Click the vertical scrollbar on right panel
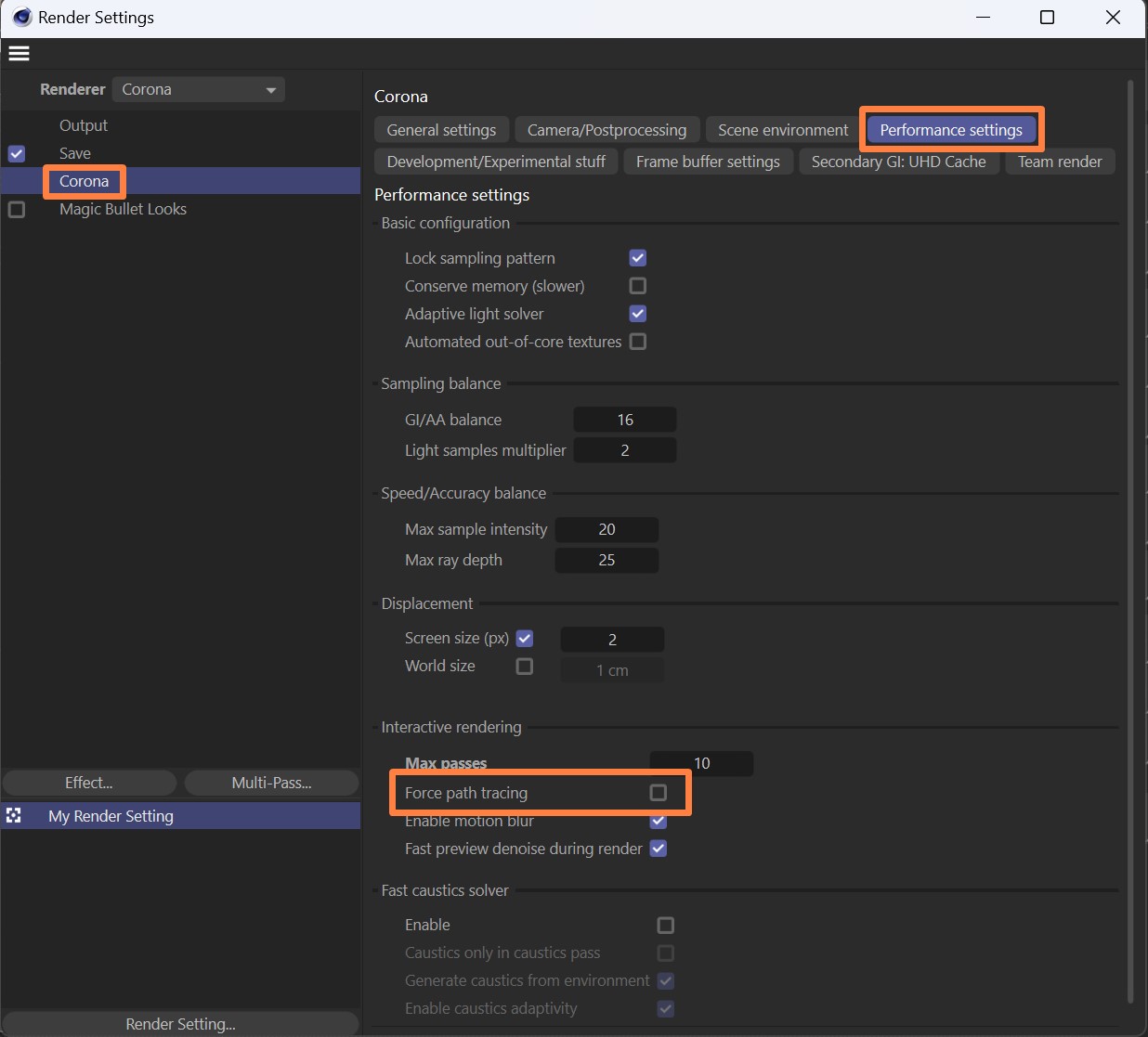Screen dimensions: 1148x1037 [x=1130, y=538]
